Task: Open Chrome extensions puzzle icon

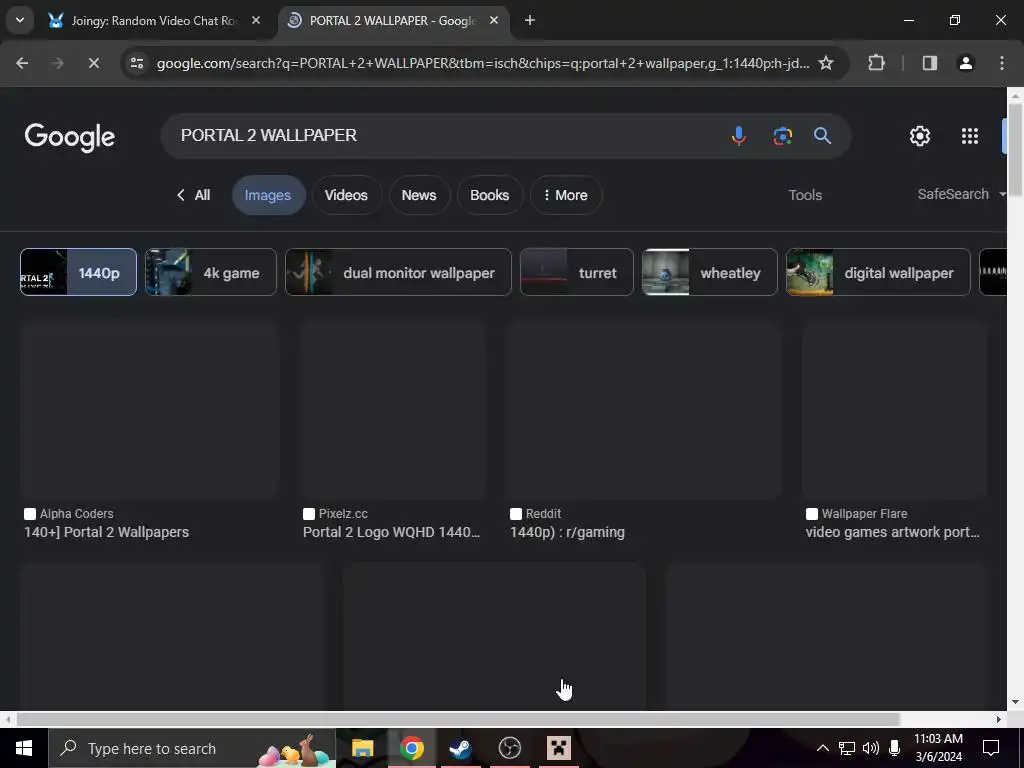Action: coord(876,63)
